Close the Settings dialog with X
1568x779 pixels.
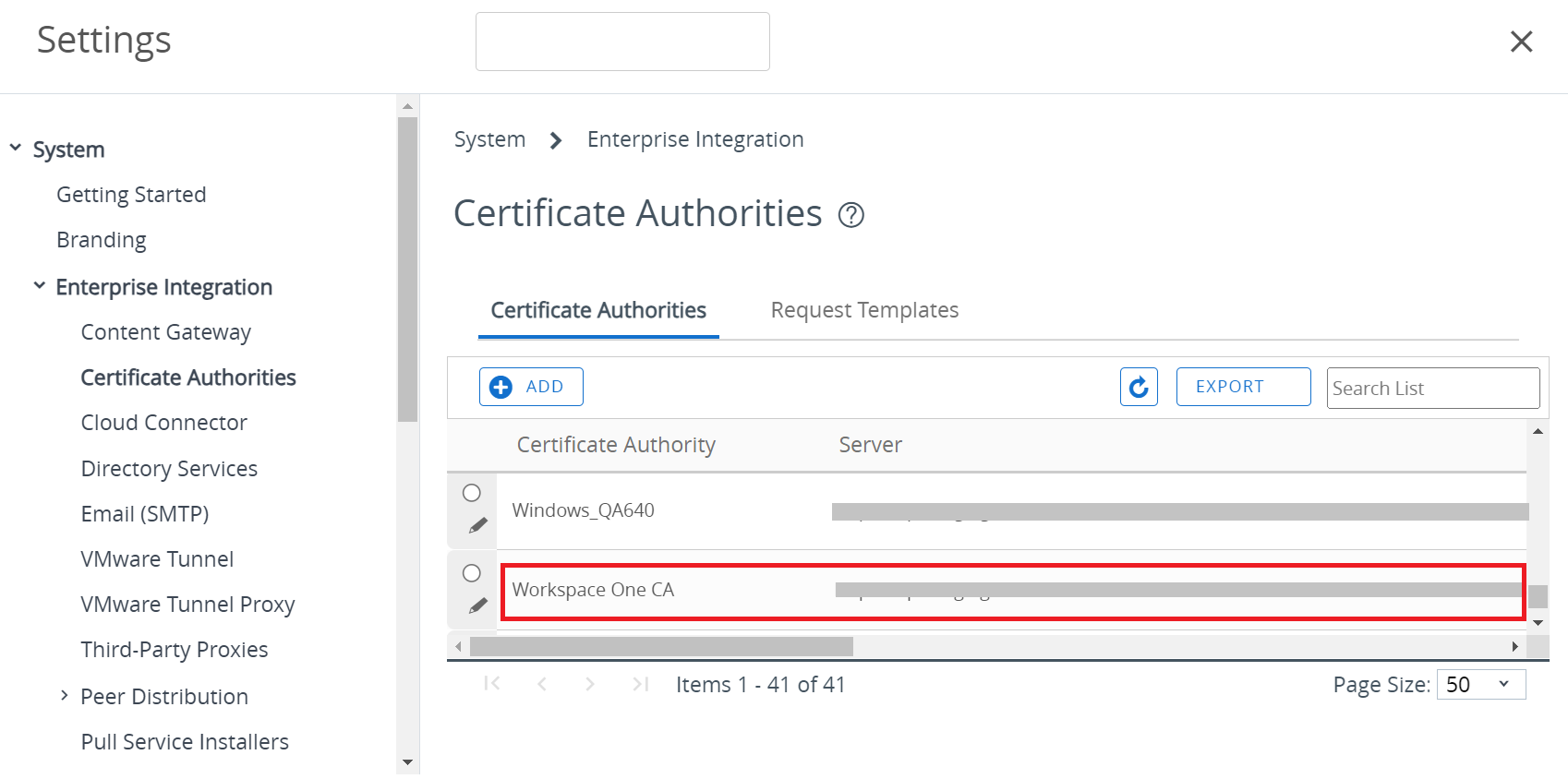coord(1521,42)
